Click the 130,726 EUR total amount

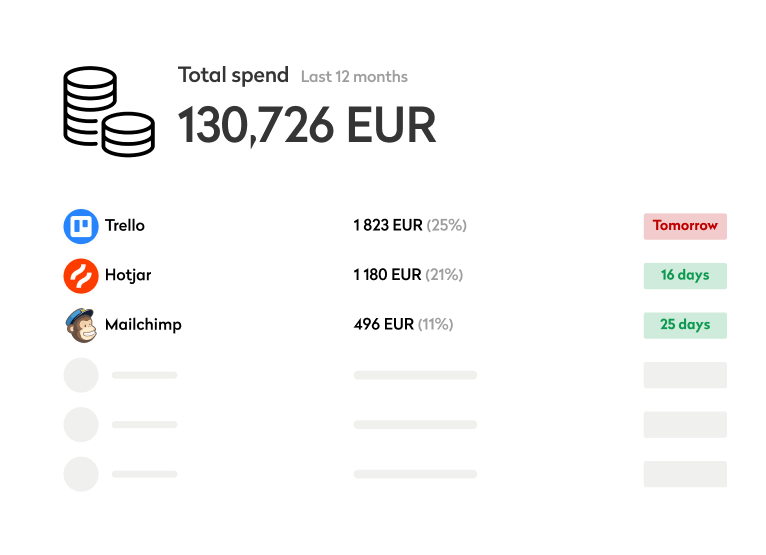click(307, 125)
